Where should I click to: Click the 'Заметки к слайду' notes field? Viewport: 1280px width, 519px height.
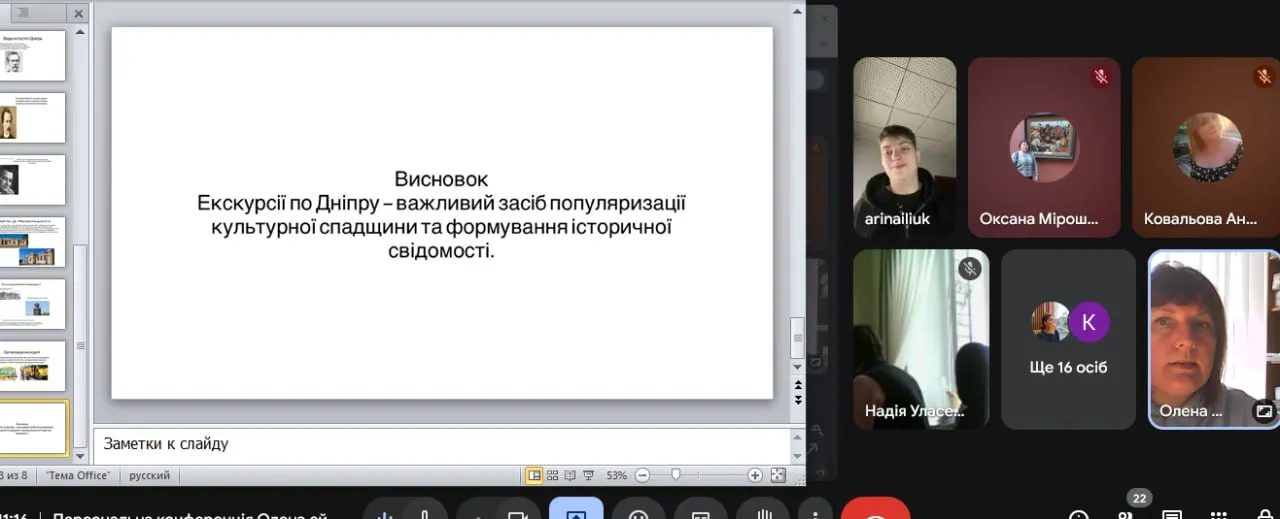click(x=440, y=444)
